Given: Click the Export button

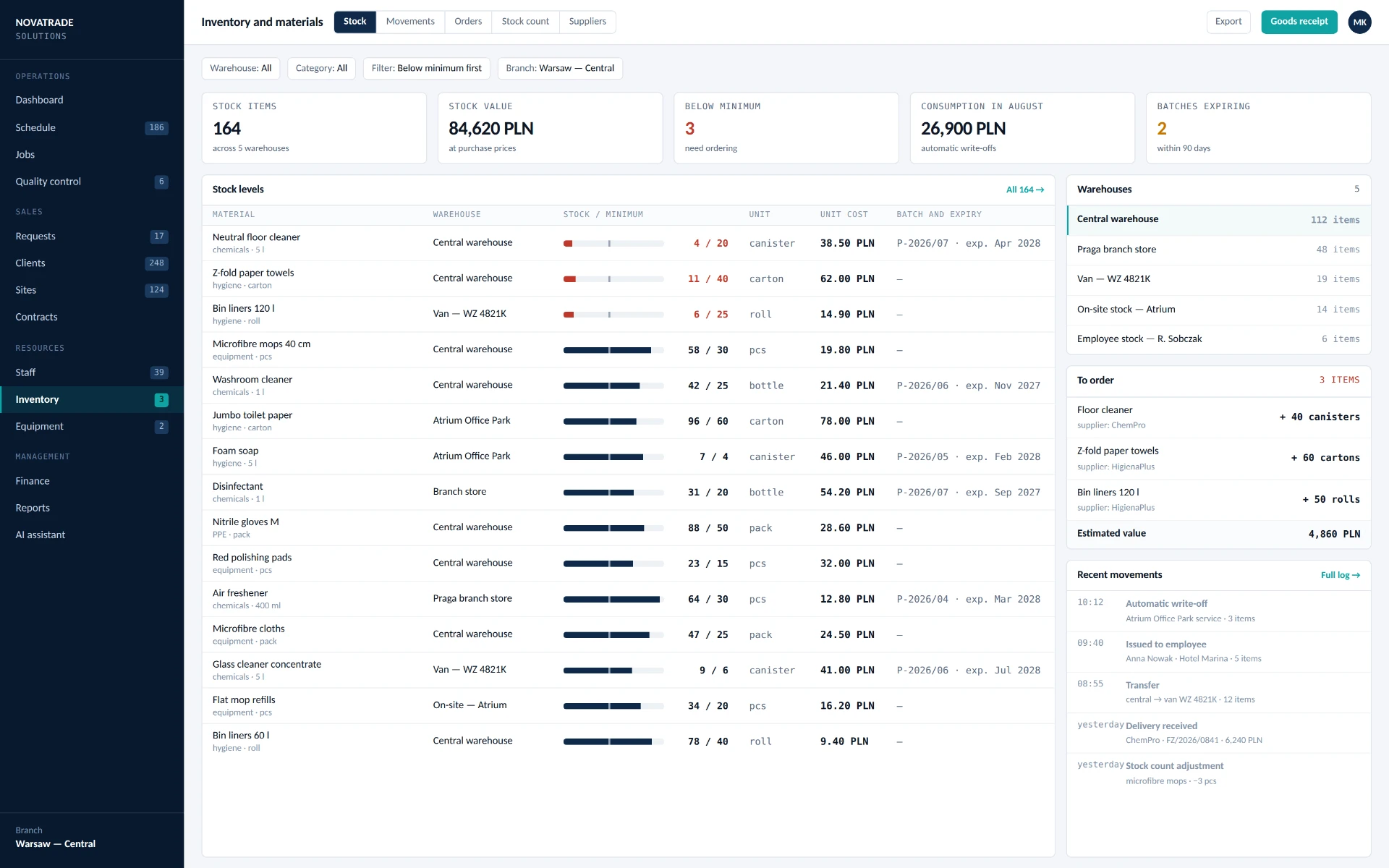Looking at the screenshot, I should click(1228, 22).
